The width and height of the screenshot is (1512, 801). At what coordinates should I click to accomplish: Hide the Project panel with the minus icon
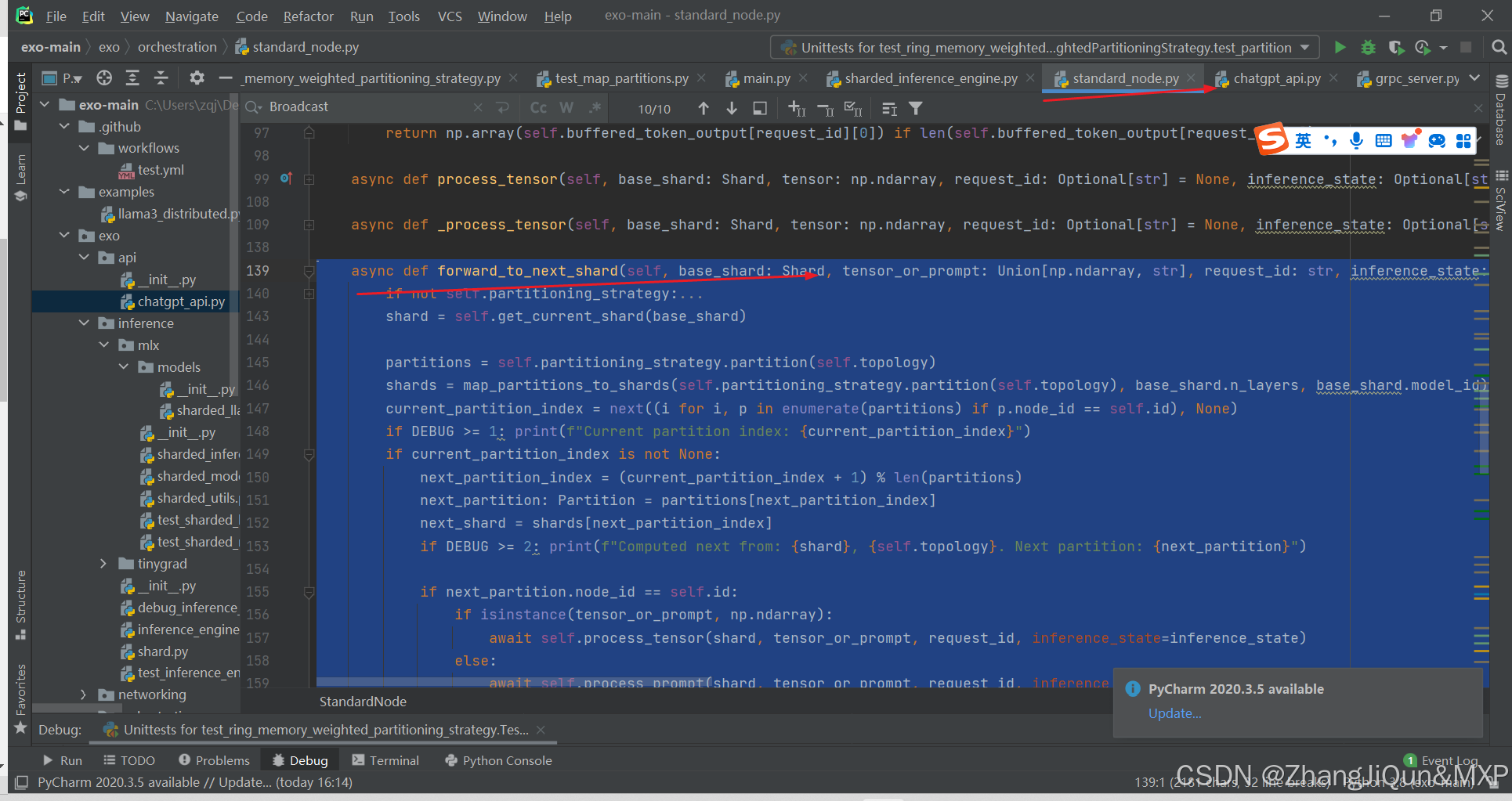point(226,78)
